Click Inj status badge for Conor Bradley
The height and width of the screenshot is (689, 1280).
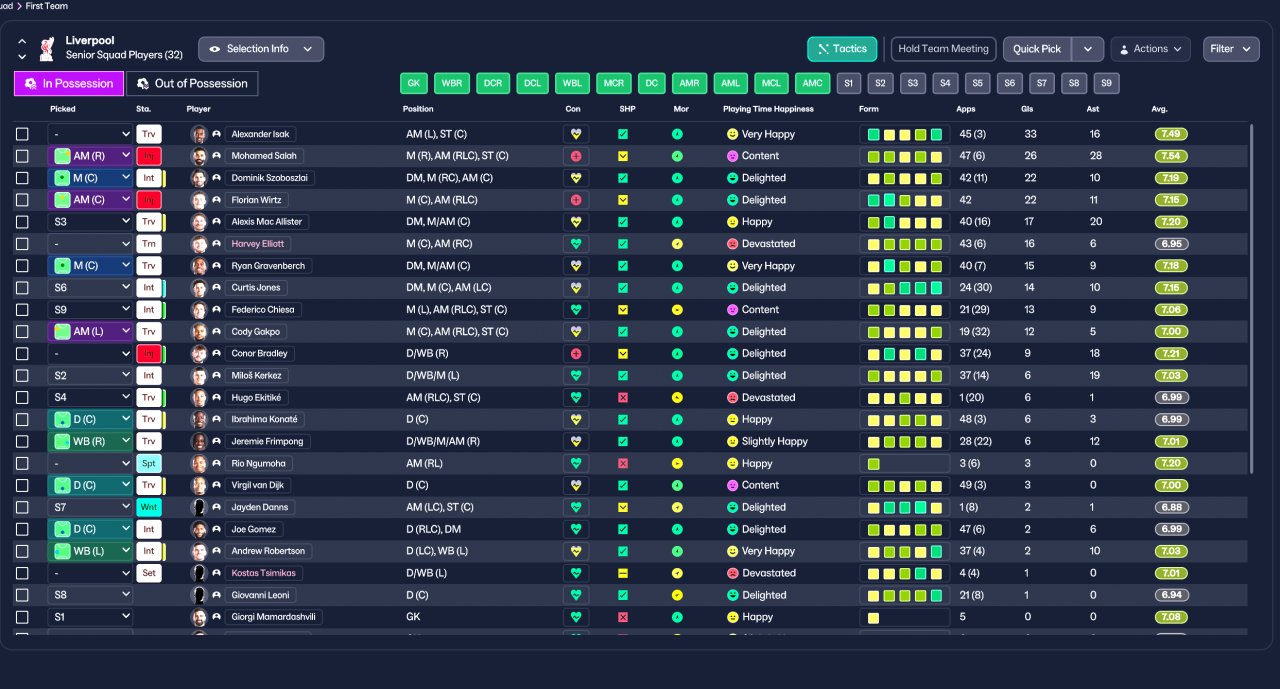(x=149, y=354)
